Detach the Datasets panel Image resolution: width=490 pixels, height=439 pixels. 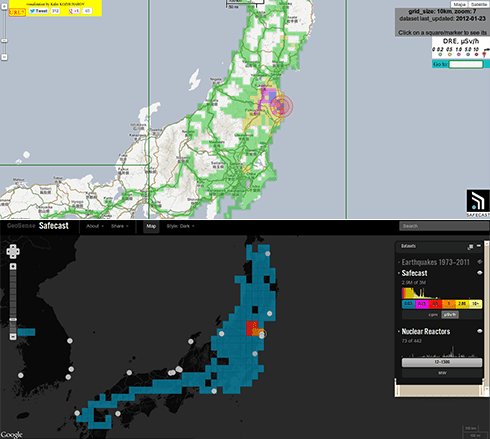pos(470,247)
